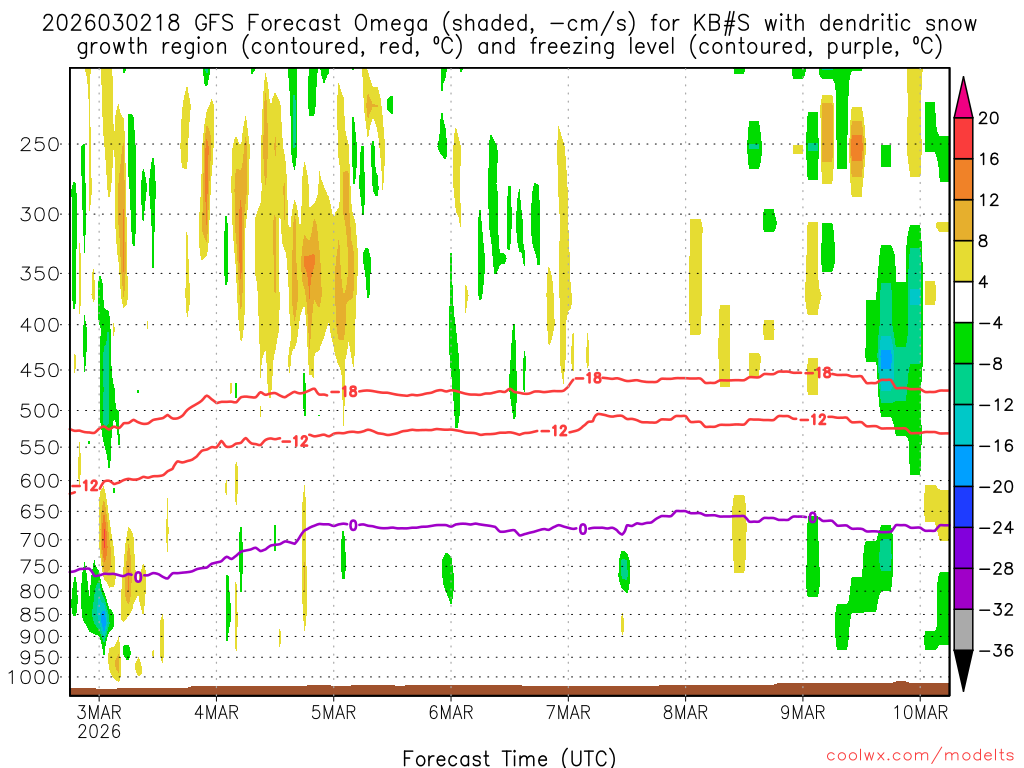The height and width of the screenshot is (768, 1024).
Task: Click the title line about dendritic snow growth region
Action: coord(509,47)
